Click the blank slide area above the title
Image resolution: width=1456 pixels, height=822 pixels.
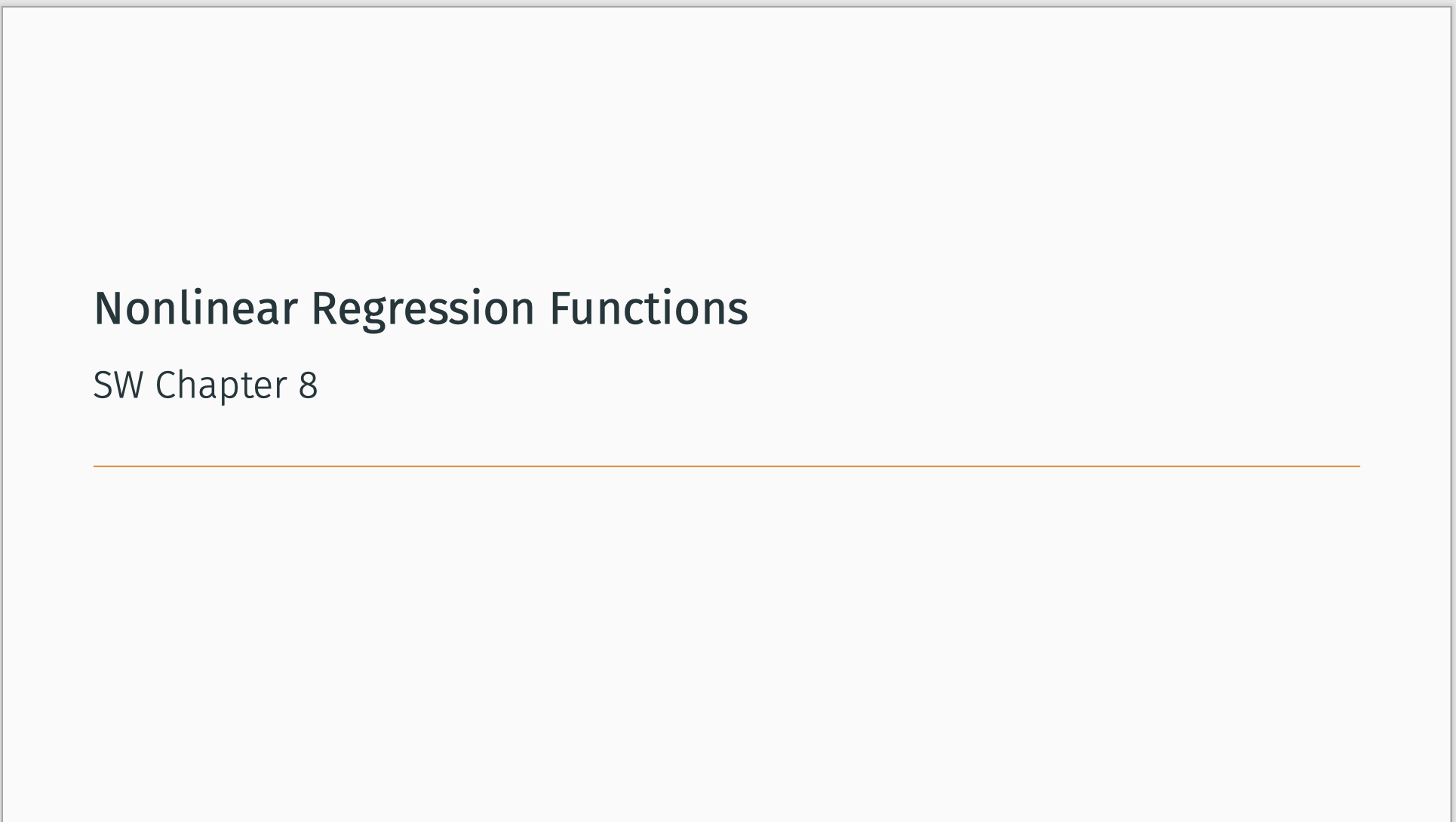pyautogui.click(x=726, y=143)
